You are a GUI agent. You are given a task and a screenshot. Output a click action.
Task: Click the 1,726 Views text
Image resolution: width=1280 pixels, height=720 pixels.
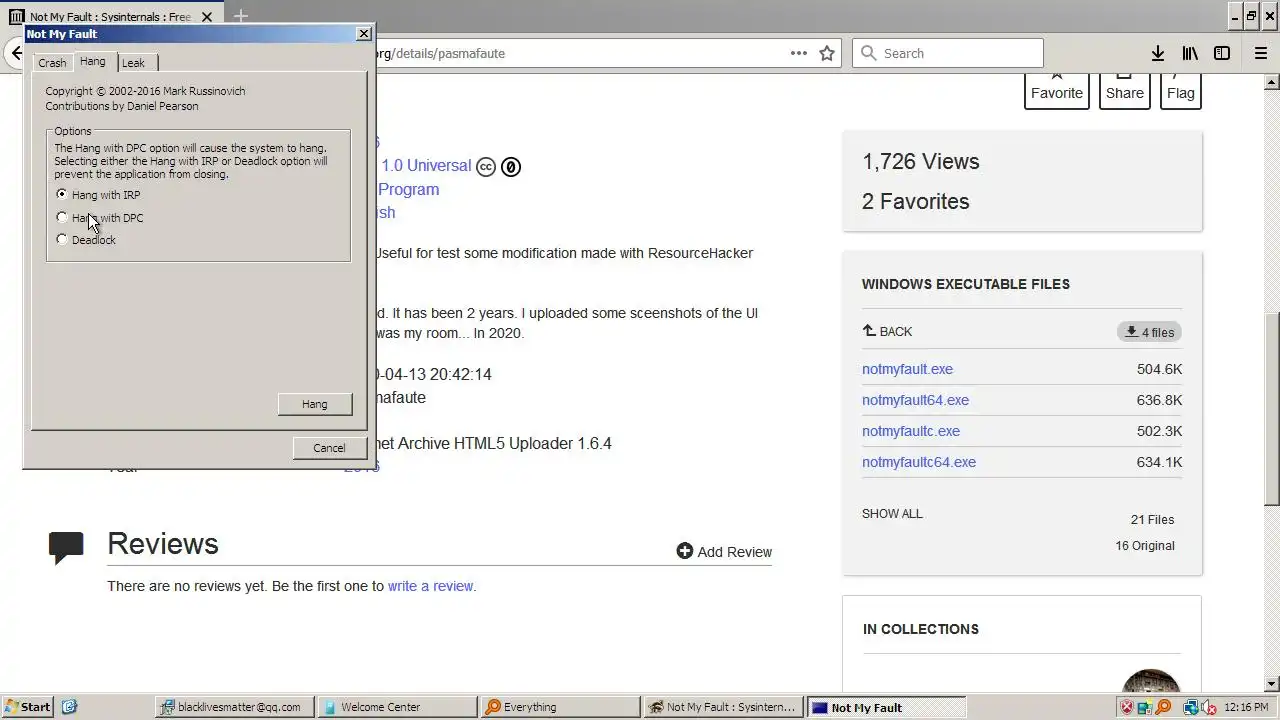click(921, 162)
